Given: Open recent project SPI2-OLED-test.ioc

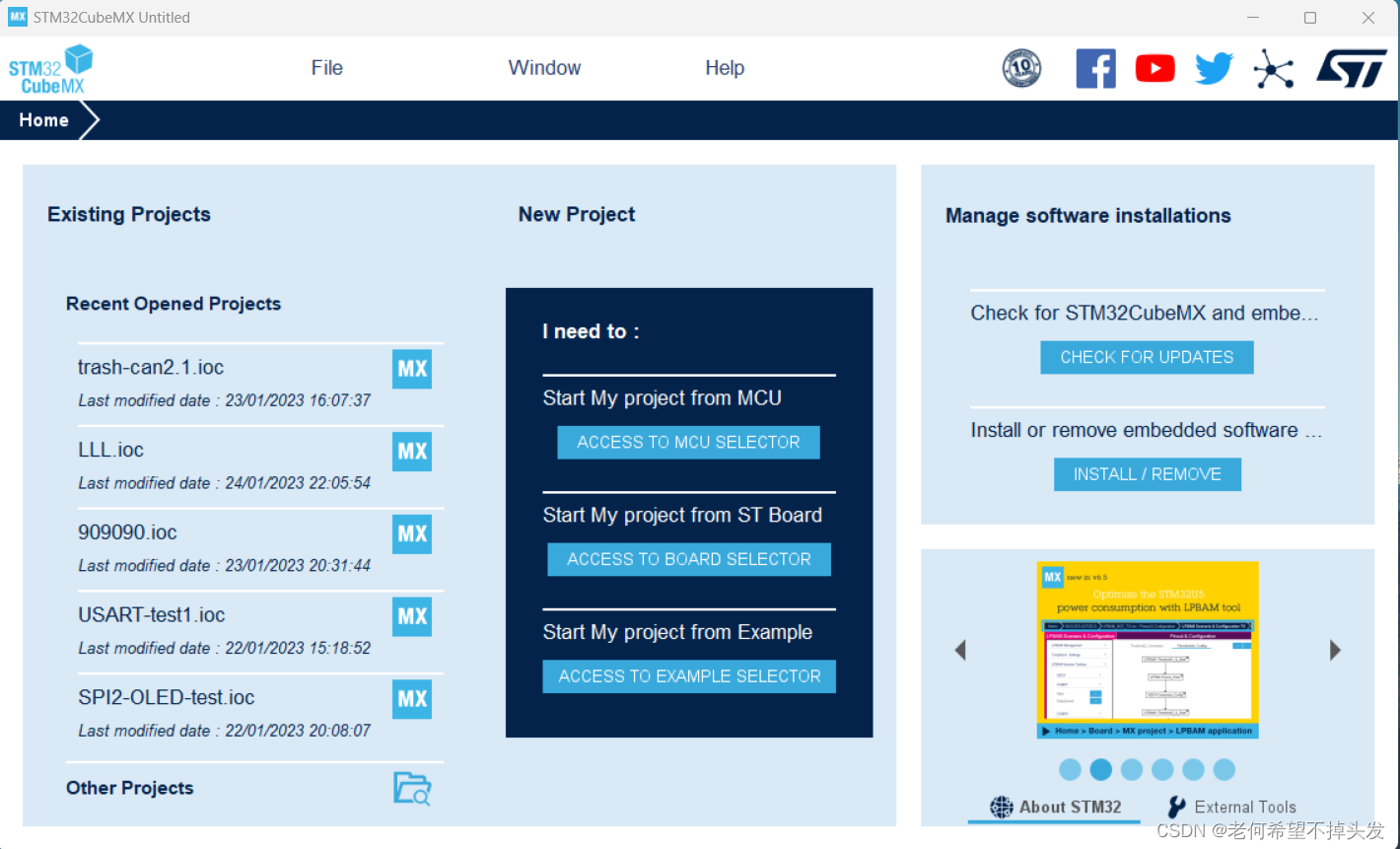Looking at the screenshot, I should pyautogui.click(x=167, y=697).
